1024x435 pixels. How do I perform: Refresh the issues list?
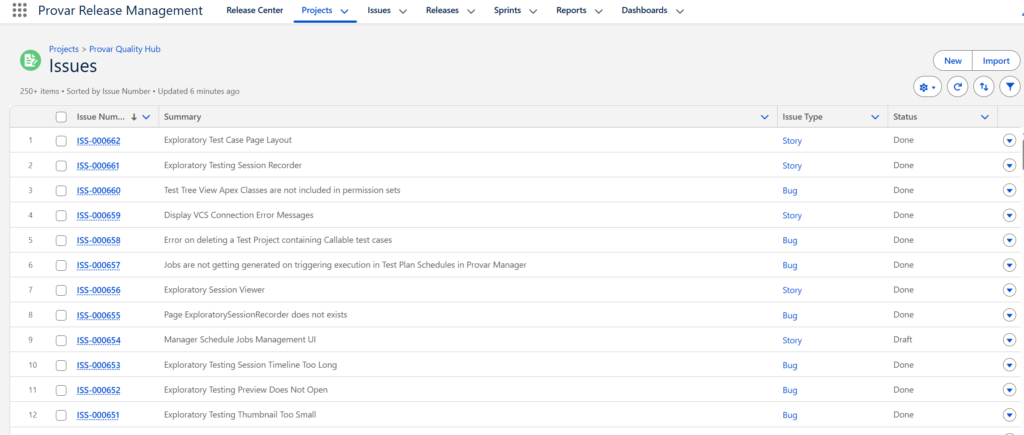tap(957, 87)
